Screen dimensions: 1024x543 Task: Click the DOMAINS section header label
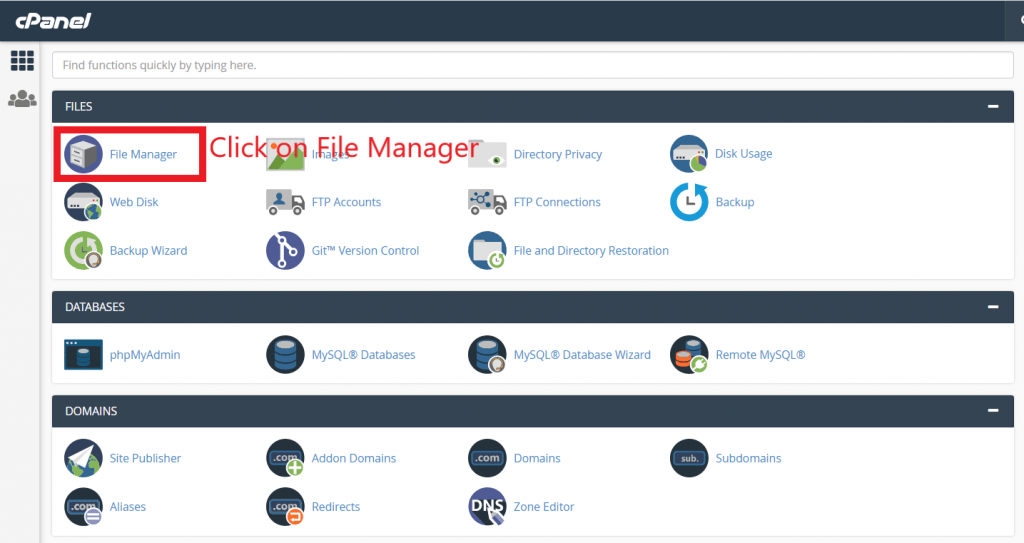point(91,411)
